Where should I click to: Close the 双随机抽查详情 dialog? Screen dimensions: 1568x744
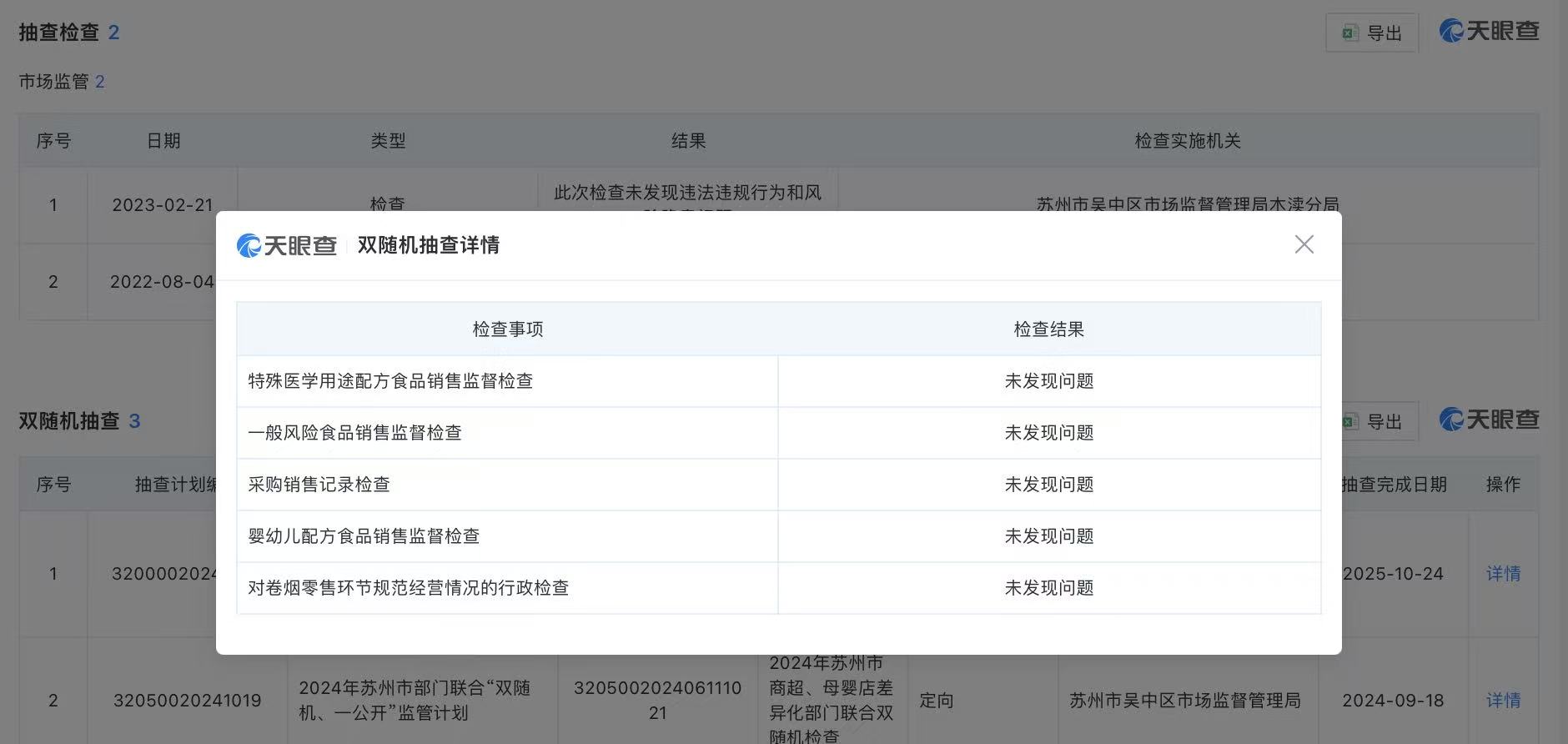[x=1304, y=244]
